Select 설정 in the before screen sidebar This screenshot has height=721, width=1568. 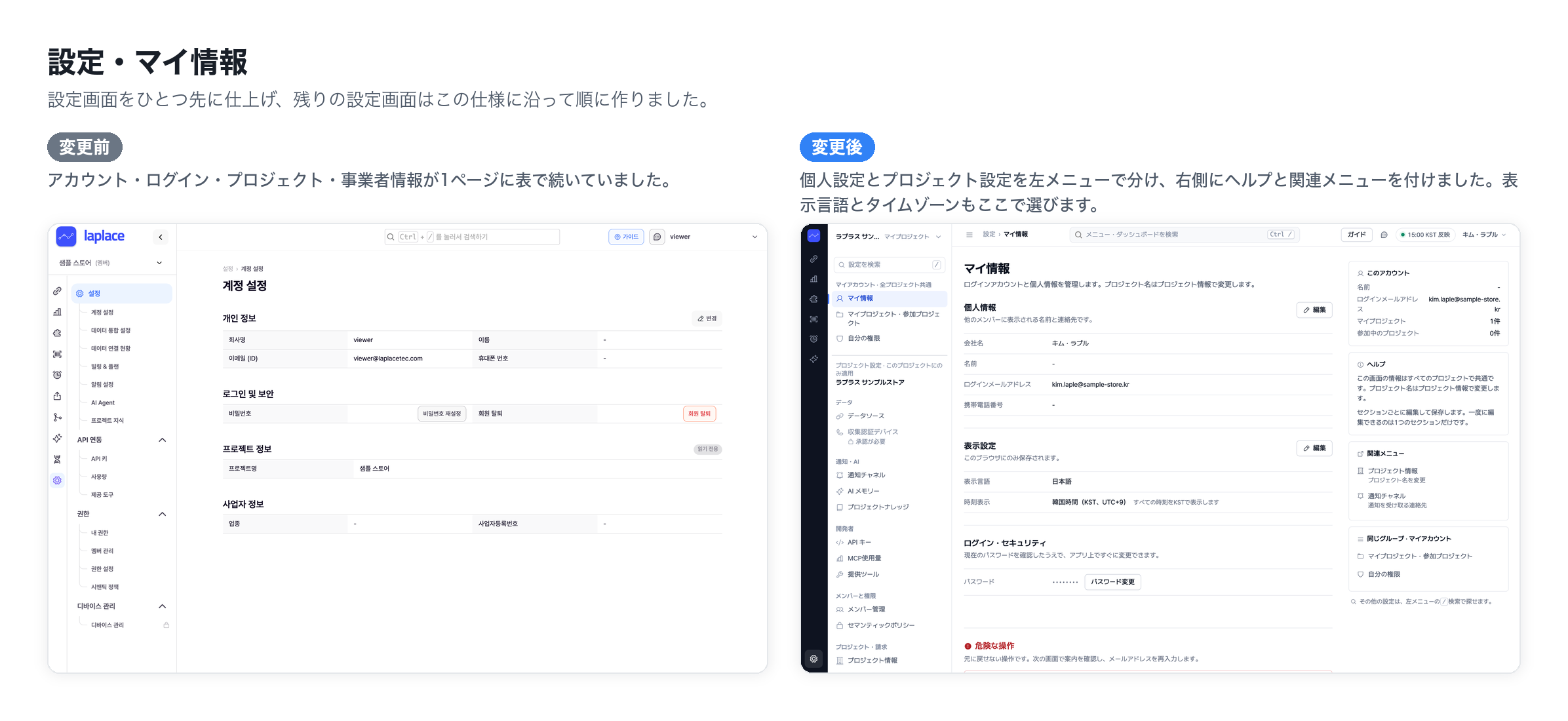coord(121,294)
